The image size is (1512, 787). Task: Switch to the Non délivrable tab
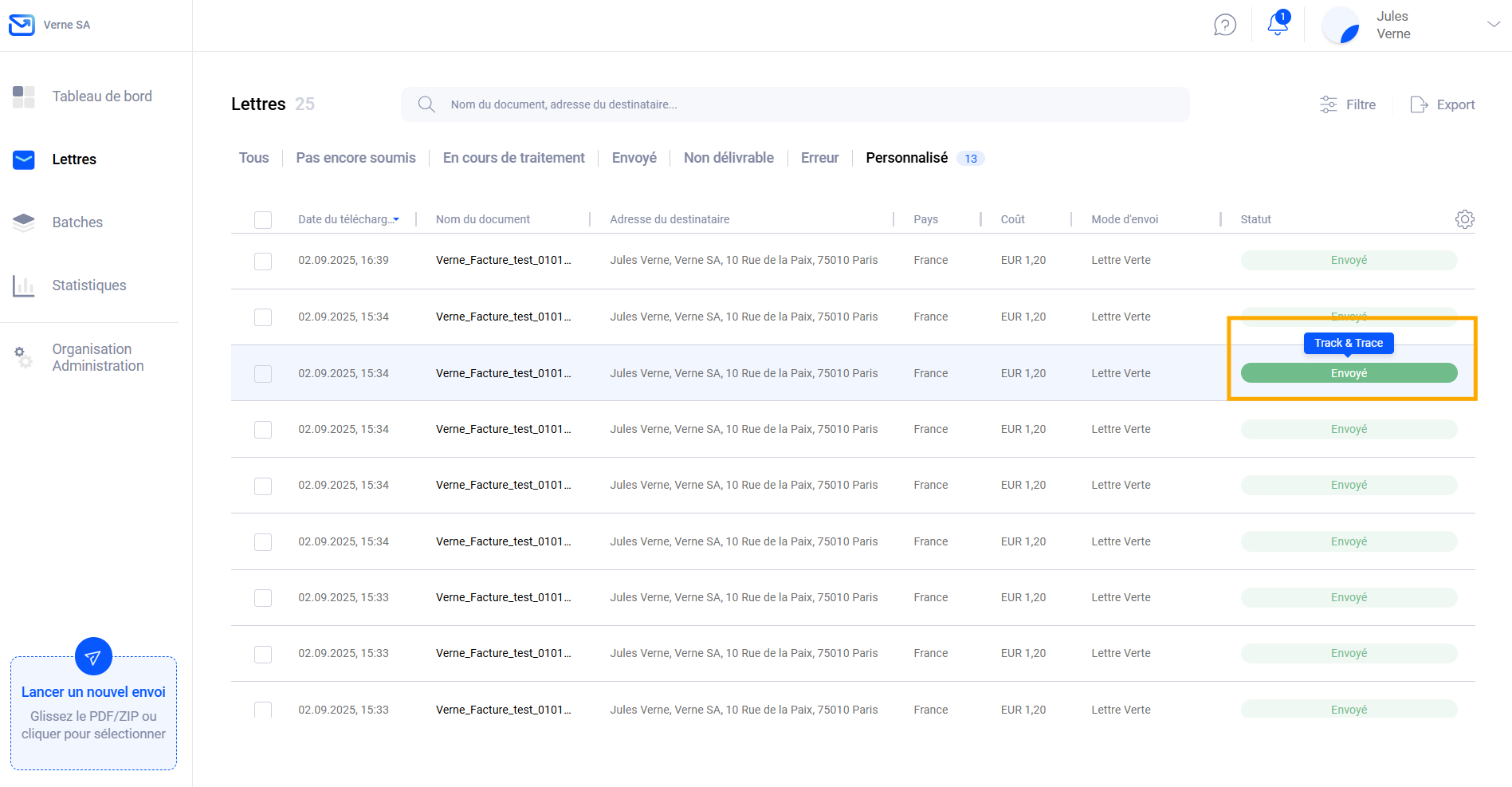coord(728,158)
